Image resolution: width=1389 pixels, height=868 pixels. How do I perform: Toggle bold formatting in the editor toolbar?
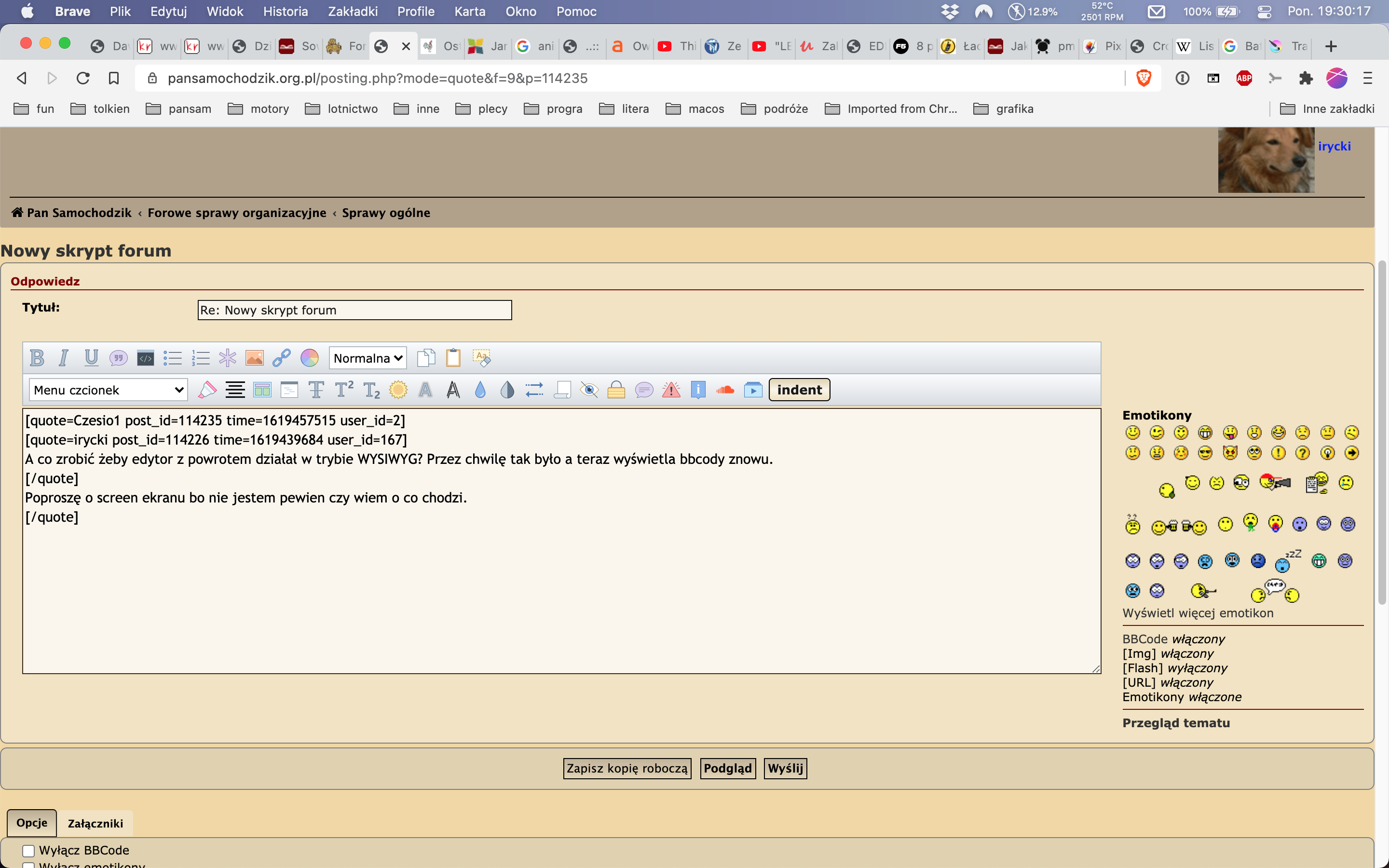point(37,358)
